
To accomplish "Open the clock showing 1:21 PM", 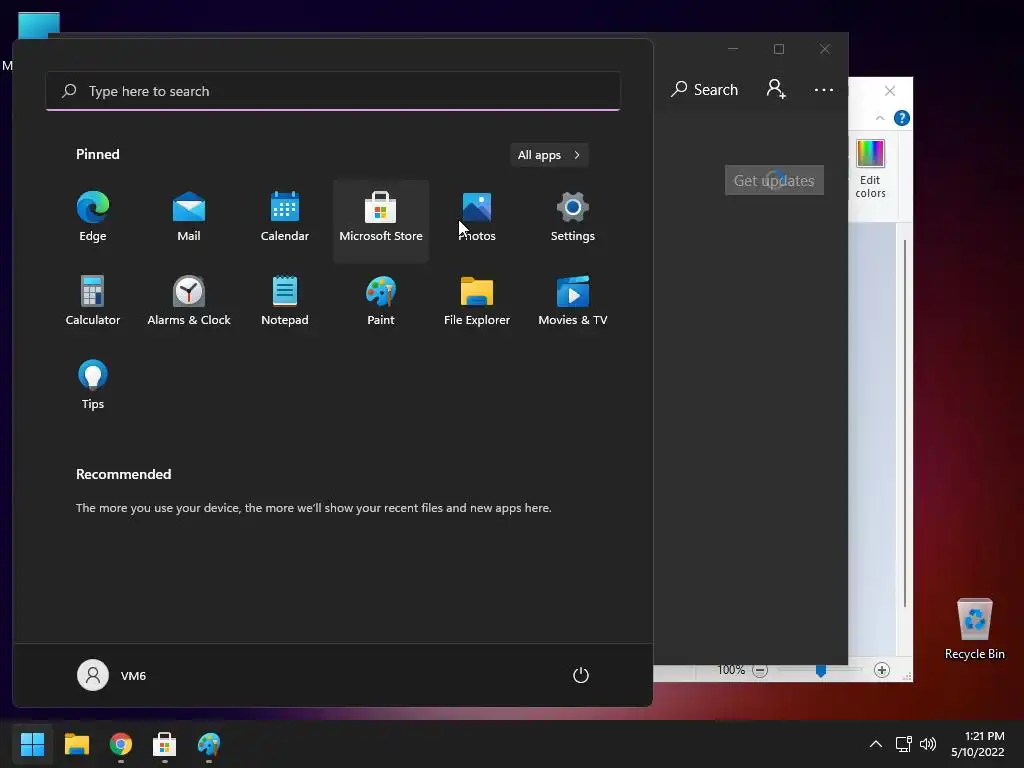I will click(x=978, y=744).
